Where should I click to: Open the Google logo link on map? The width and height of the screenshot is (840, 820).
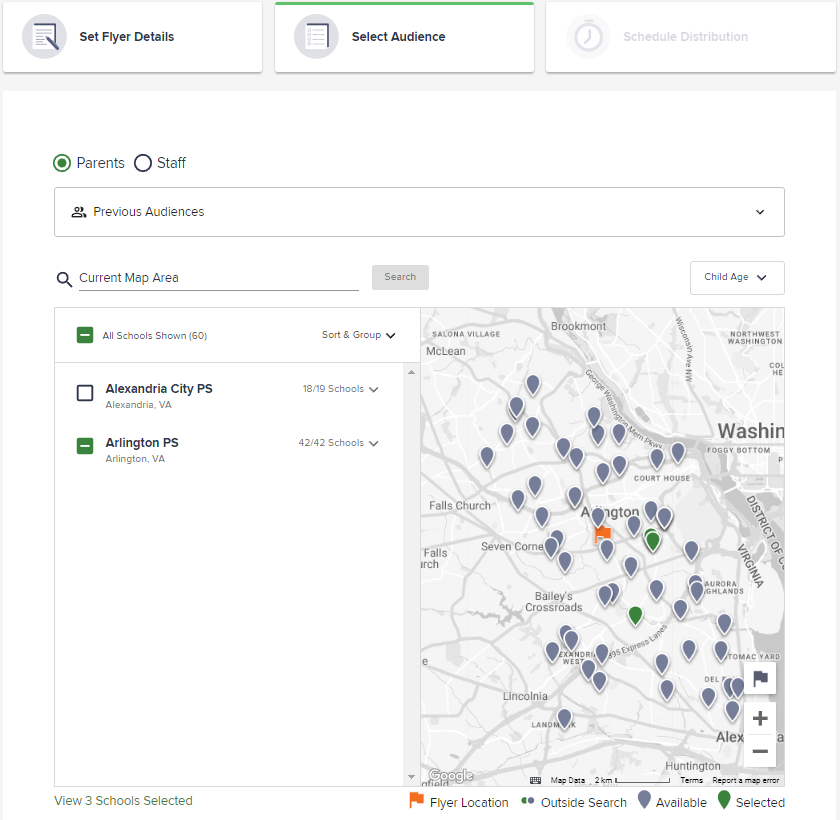tap(451, 776)
